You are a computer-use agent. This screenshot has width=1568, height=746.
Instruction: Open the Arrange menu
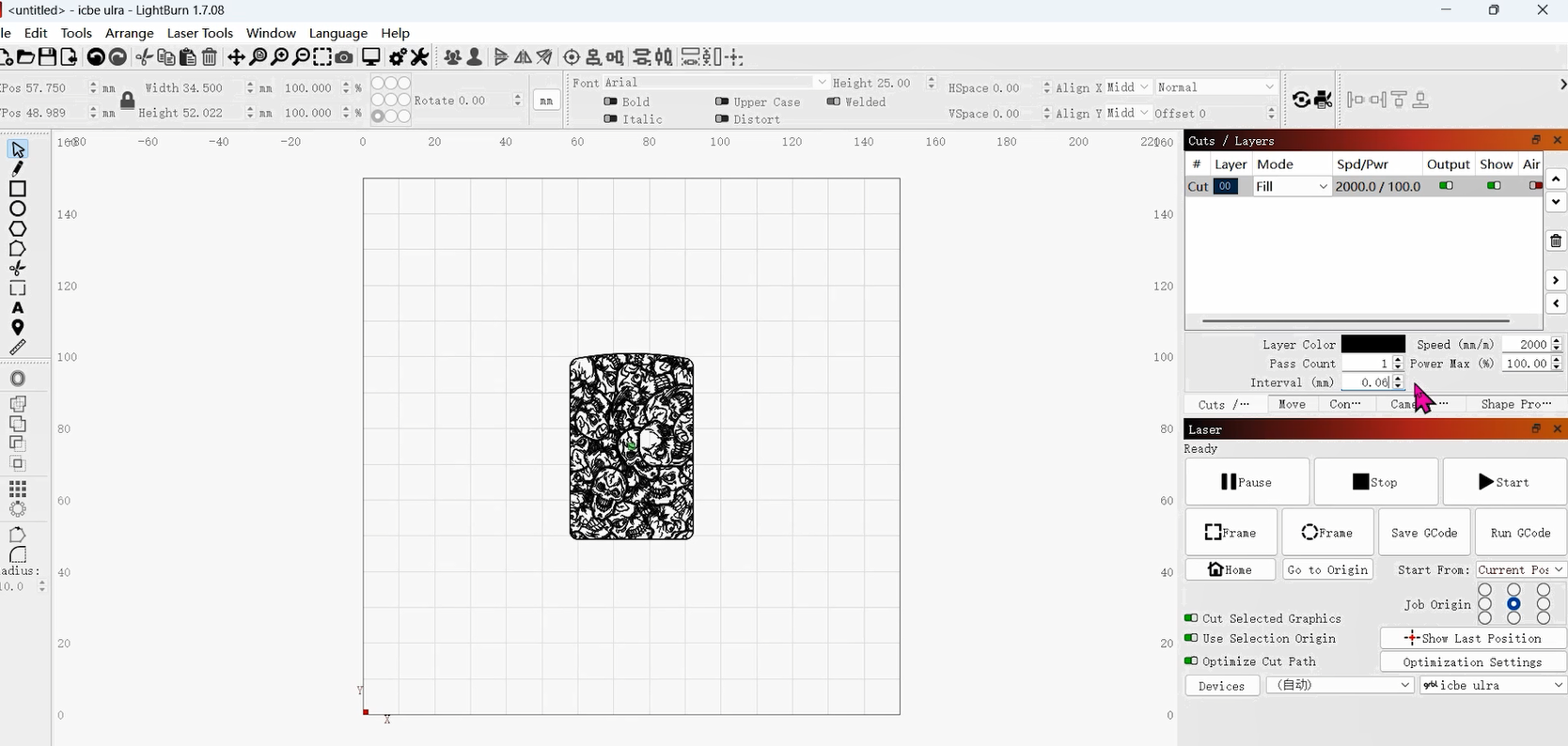pos(130,33)
